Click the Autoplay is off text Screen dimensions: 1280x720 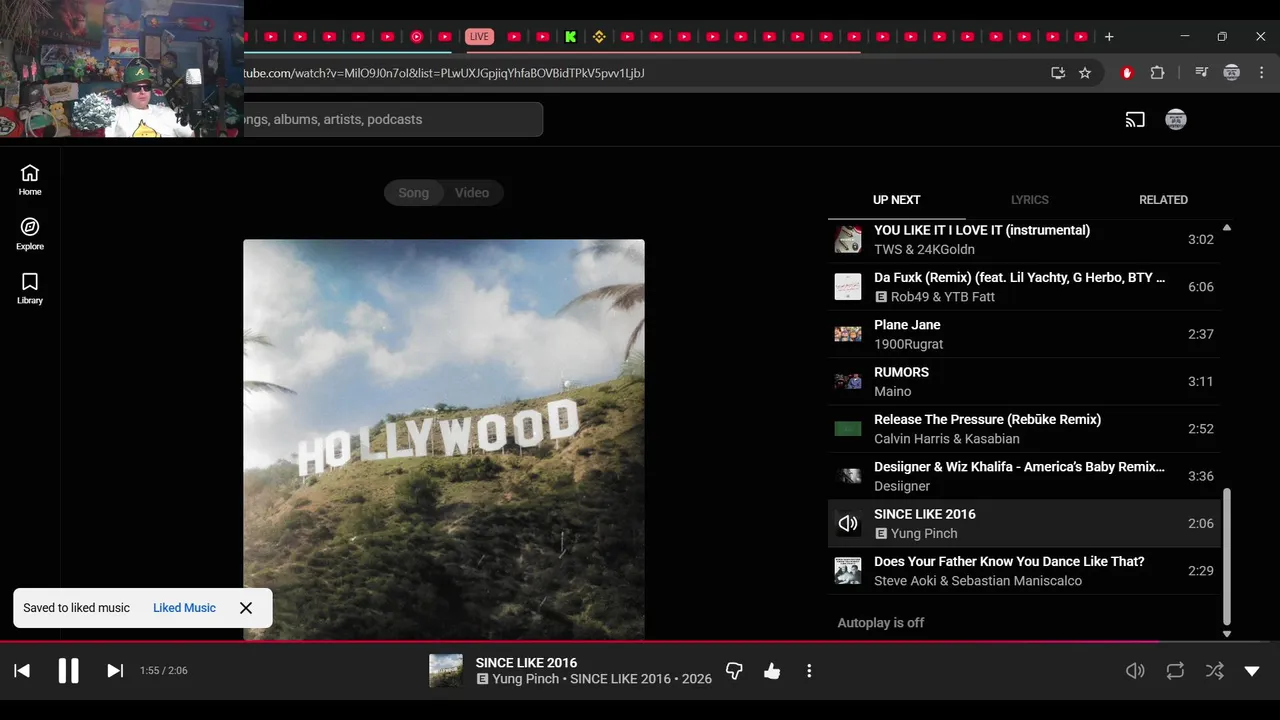(x=881, y=623)
